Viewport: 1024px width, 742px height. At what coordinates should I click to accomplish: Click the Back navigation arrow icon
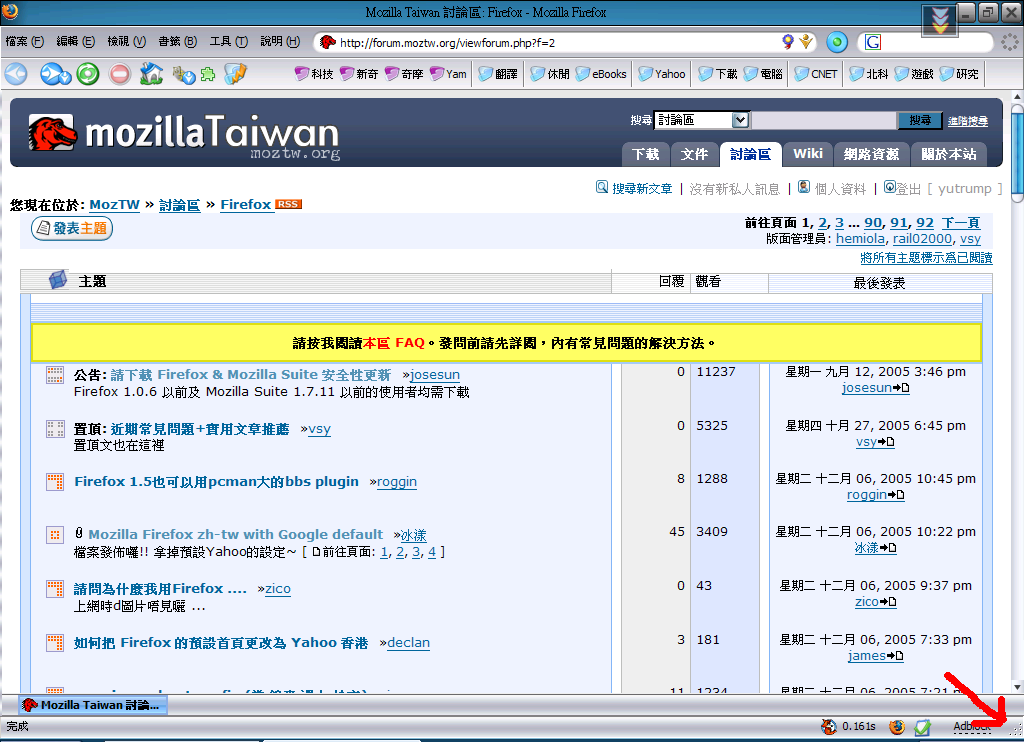[x=16, y=74]
